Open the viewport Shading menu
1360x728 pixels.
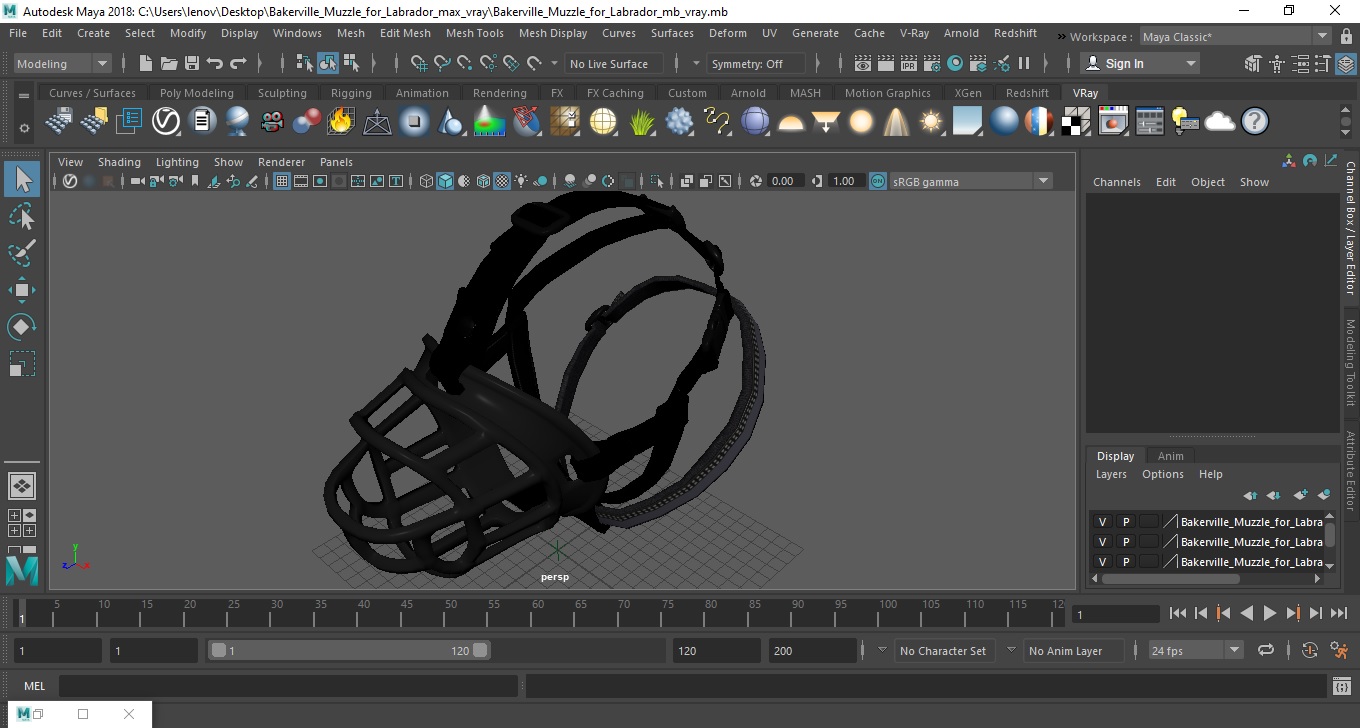(119, 162)
